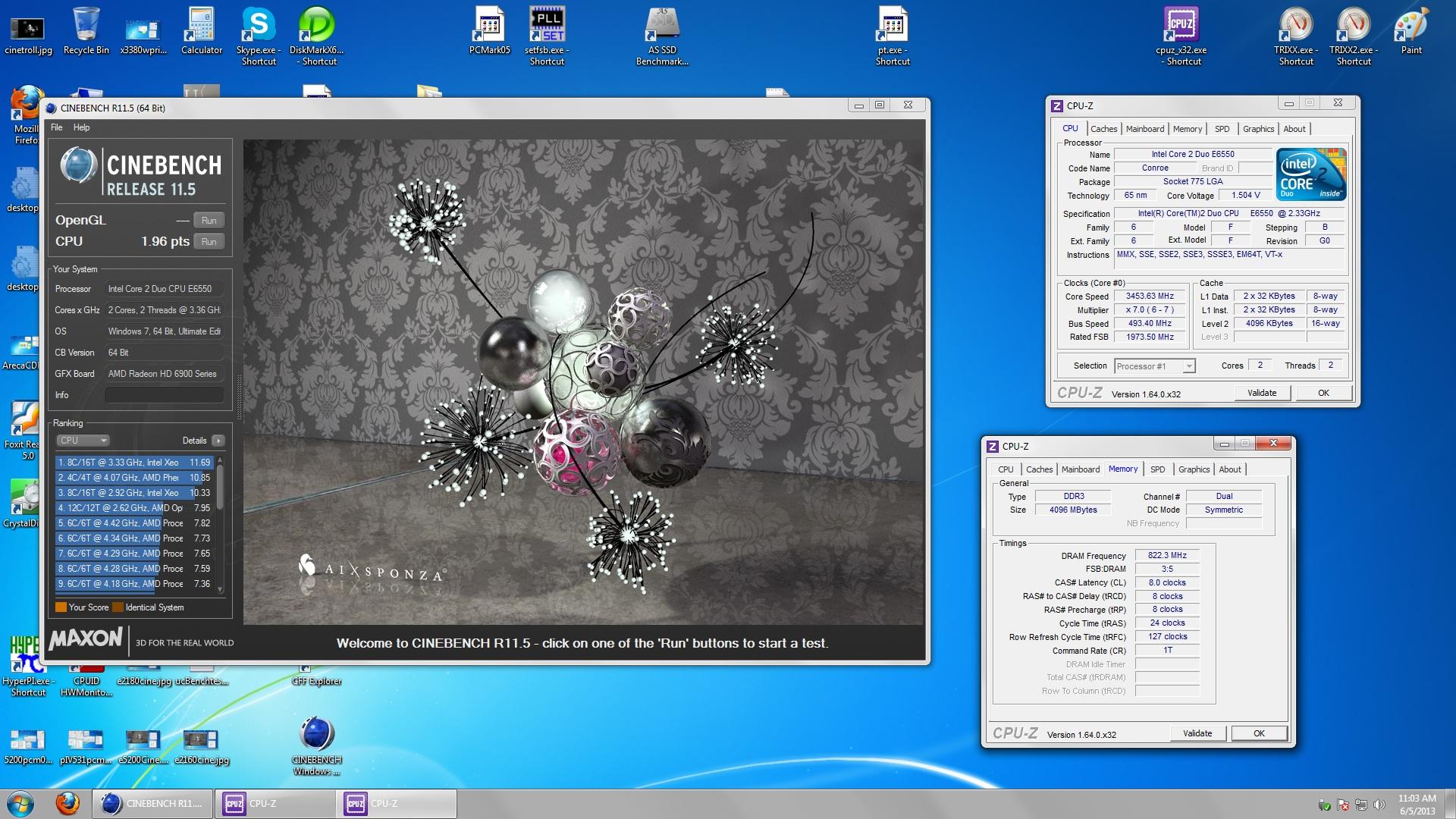This screenshot has height=819, width=1456.
Task: Open About tab in upper CPU-Z window
Action: click(x=1294, y=129)
